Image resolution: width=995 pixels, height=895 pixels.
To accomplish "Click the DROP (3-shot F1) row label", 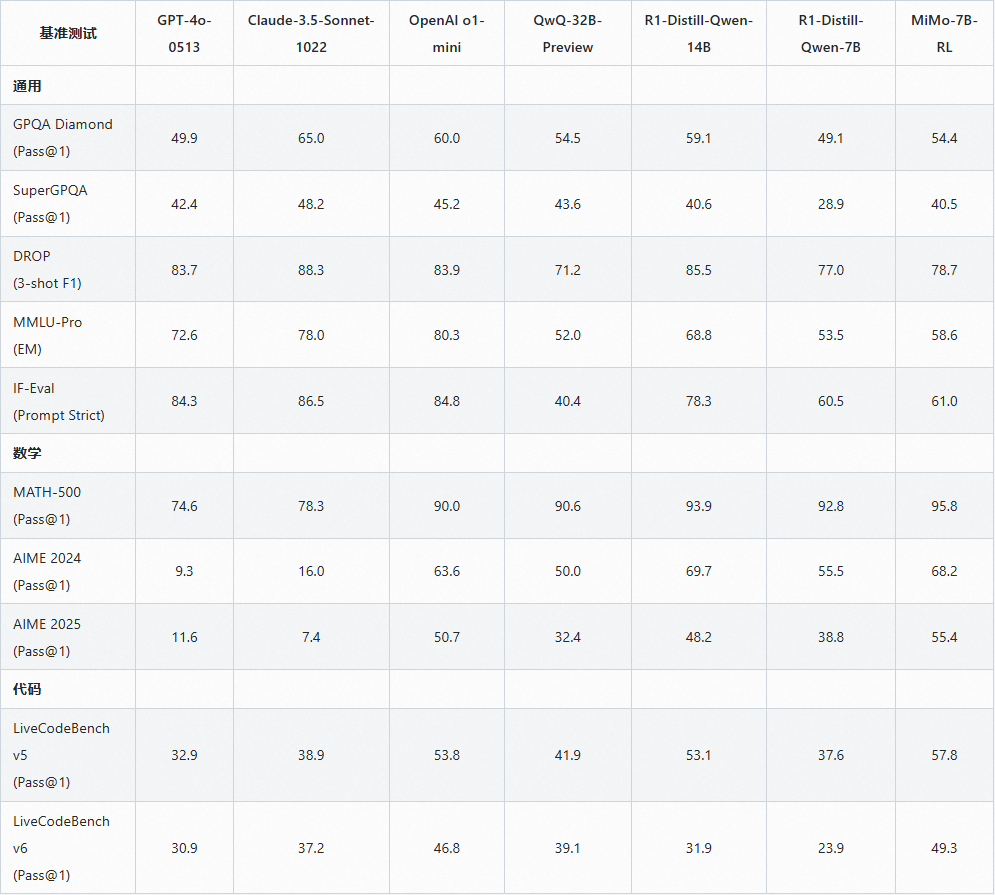I will (47, 270).
